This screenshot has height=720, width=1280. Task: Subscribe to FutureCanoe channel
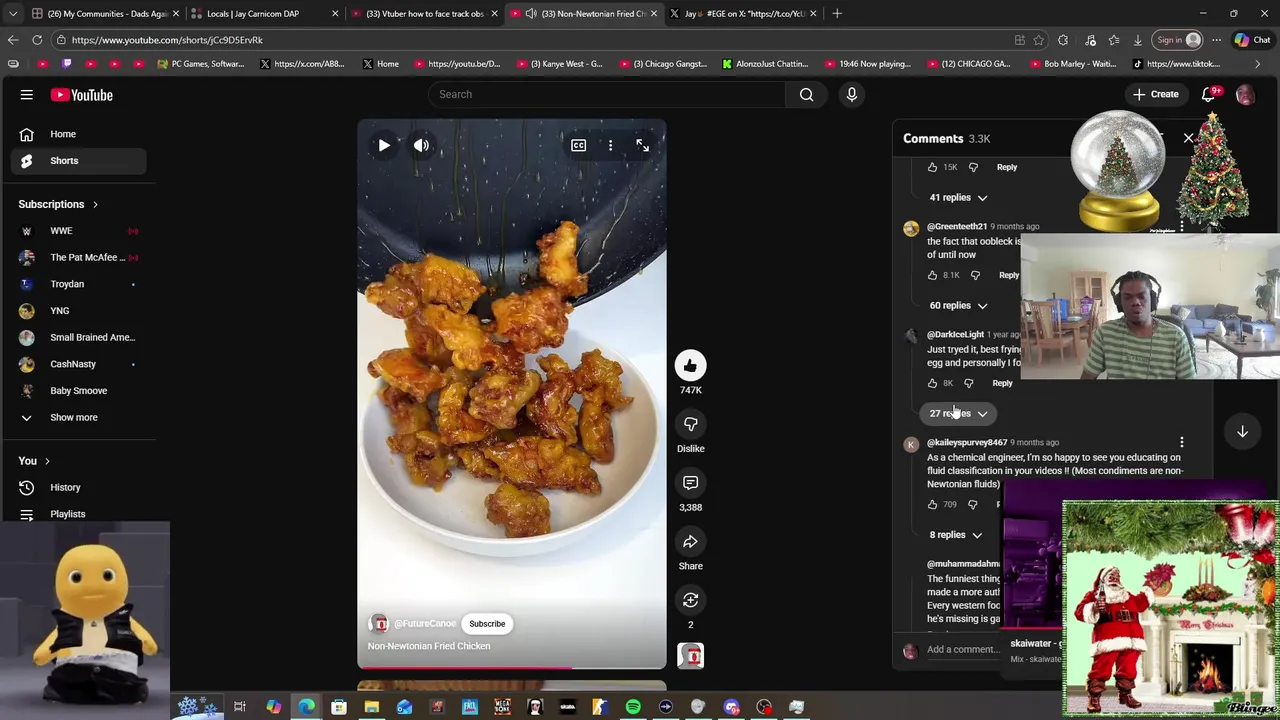pos(487,624)
